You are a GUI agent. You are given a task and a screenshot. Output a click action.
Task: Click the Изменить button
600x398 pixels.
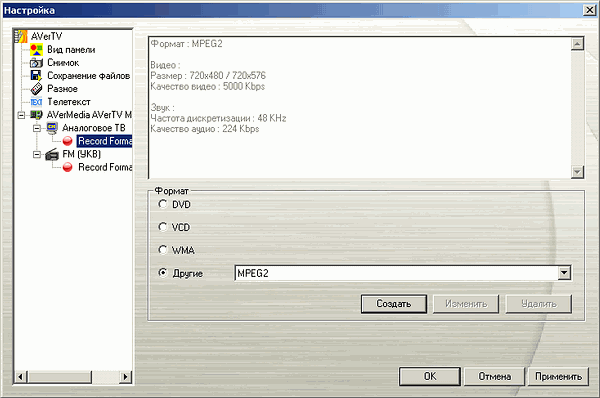point(466,304)
